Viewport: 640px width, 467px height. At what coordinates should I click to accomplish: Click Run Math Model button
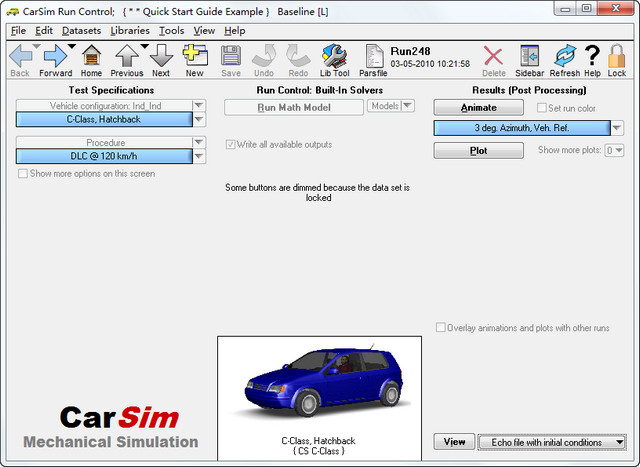(x=294, y=108)
